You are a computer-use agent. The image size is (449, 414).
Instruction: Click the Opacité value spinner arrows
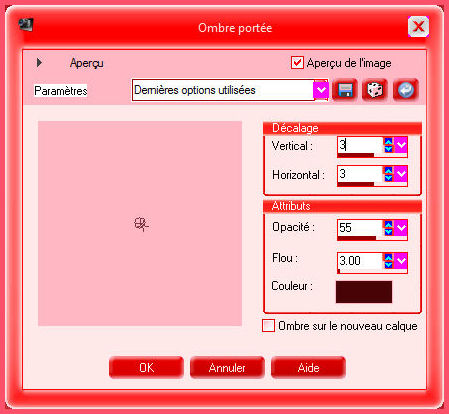(x=389, y=228)
